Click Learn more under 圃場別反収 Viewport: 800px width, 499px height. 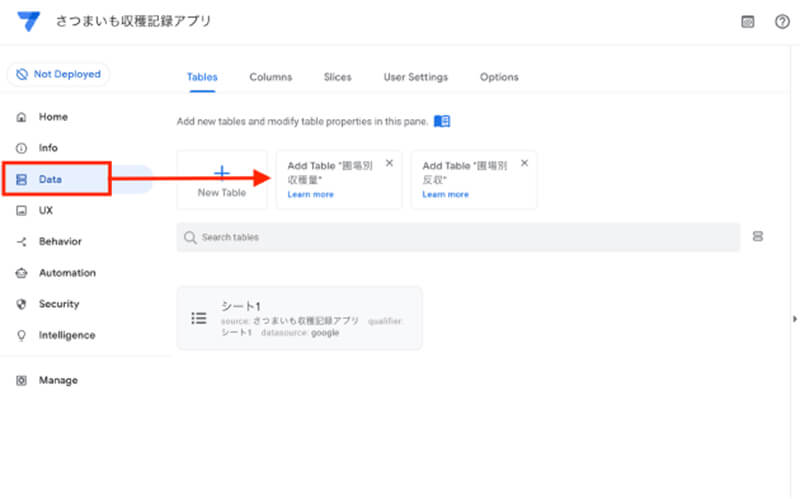[445, 195]
